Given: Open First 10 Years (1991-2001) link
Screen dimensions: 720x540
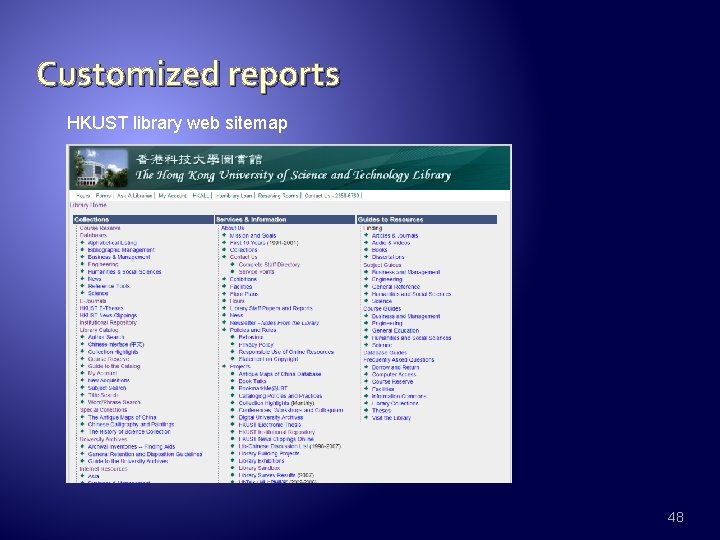Looking at the screenshot, I should (x=264, y=243).
